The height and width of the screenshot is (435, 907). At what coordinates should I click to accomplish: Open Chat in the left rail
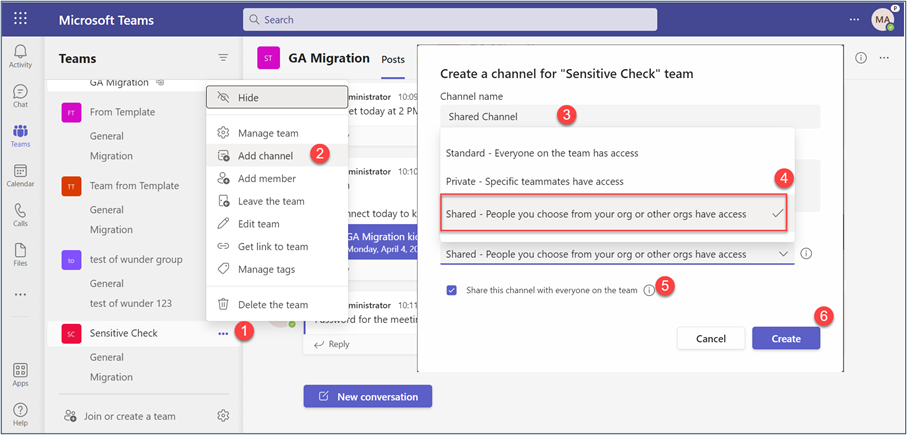click(20, 96)
